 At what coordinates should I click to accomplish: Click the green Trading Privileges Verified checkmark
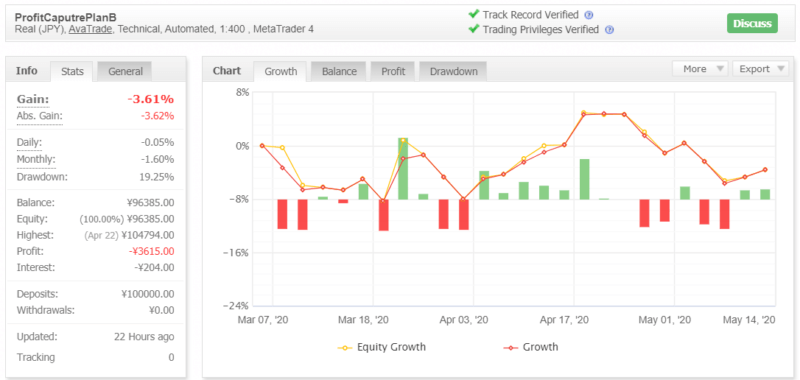coord(473,29)
